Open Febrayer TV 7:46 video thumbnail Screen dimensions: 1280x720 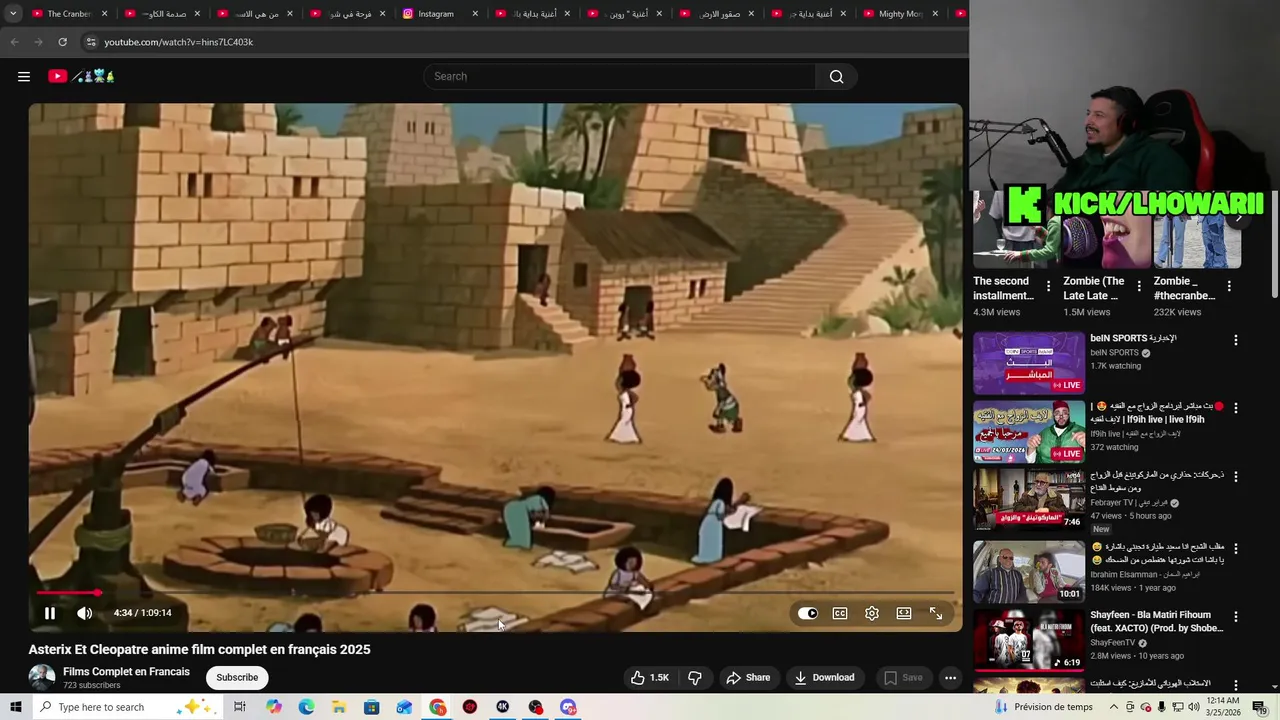pyautogui.click(x=1029, y=501)
